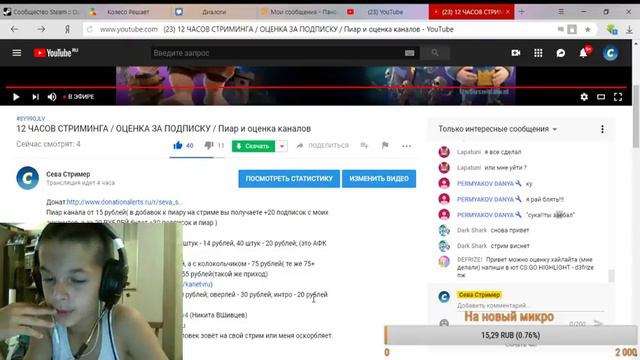The width and height of the screenshot is (640, 360).
Task: Switch to the (23) YouTube tab
Action: [x=385, y=12]
